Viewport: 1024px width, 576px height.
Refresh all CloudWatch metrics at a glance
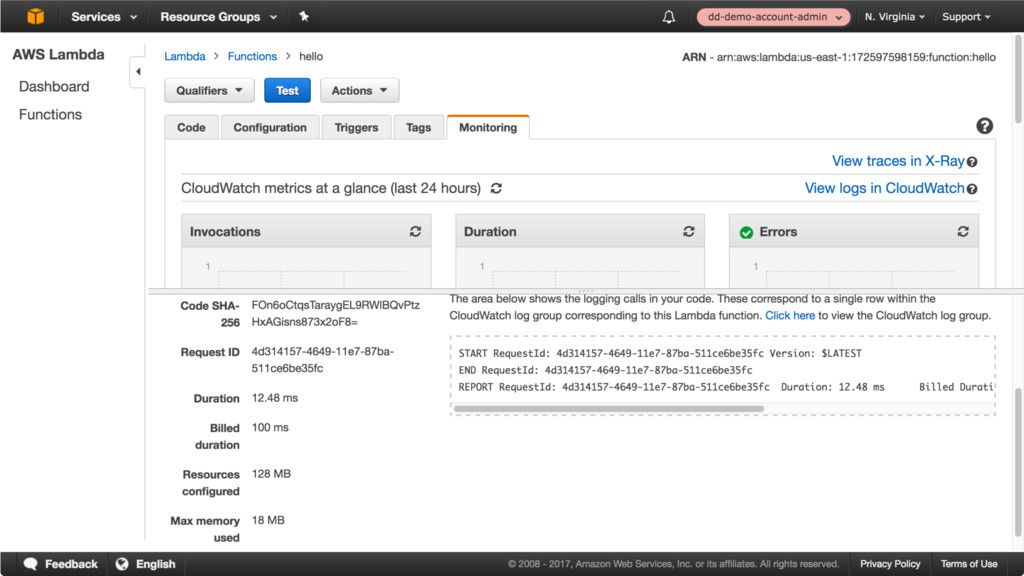496,188
